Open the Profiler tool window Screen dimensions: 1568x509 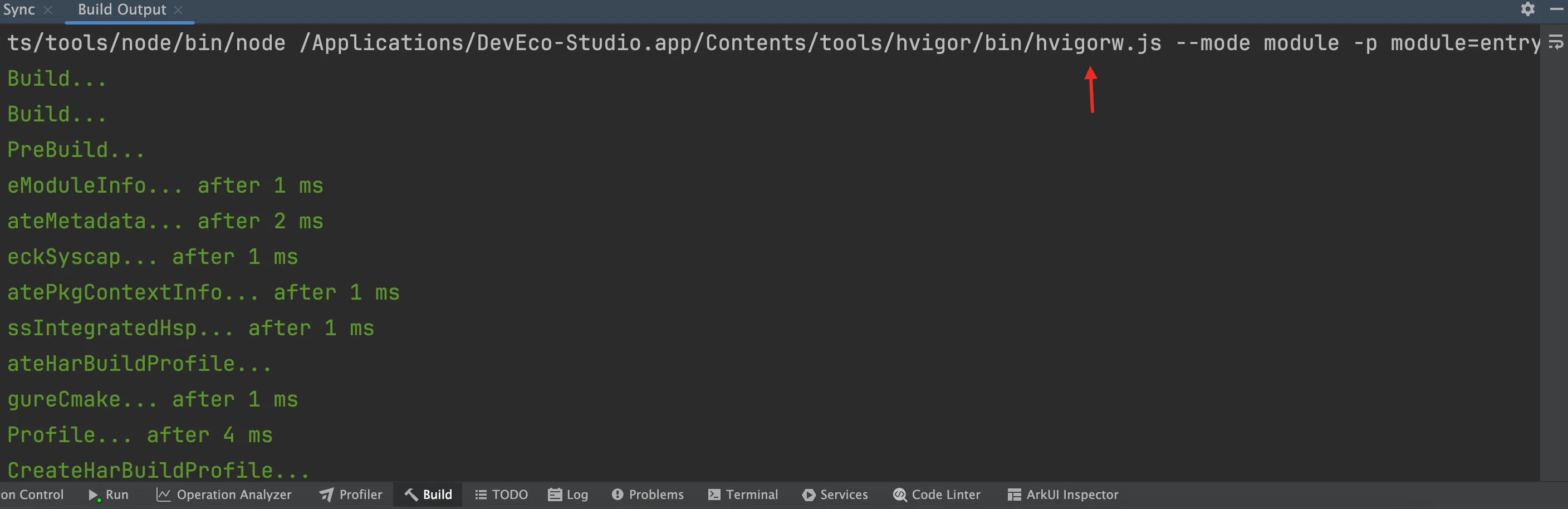pos(351,495)
